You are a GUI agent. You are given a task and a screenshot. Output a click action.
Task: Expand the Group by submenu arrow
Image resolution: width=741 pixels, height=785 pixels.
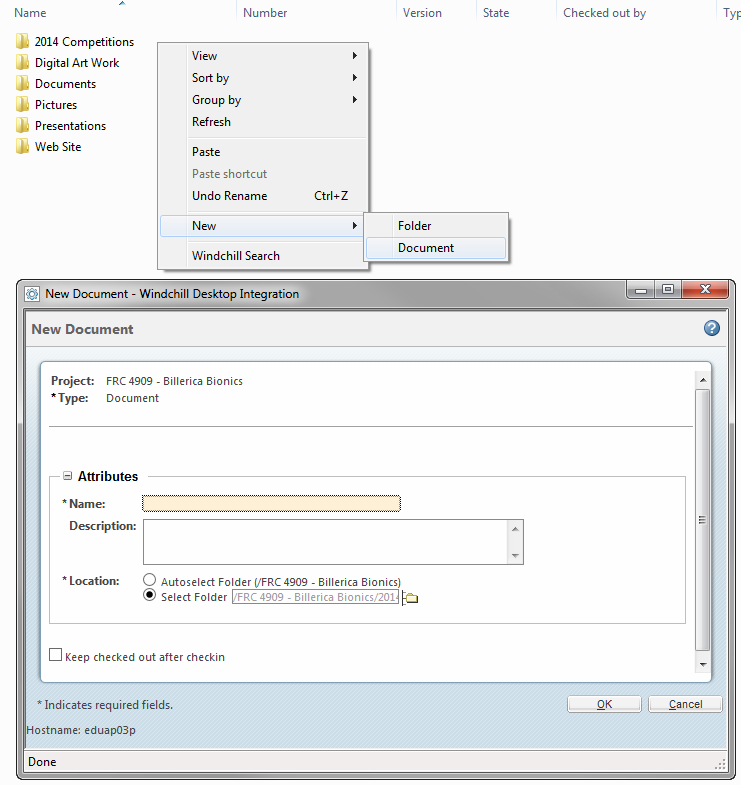tap(354, 100)
